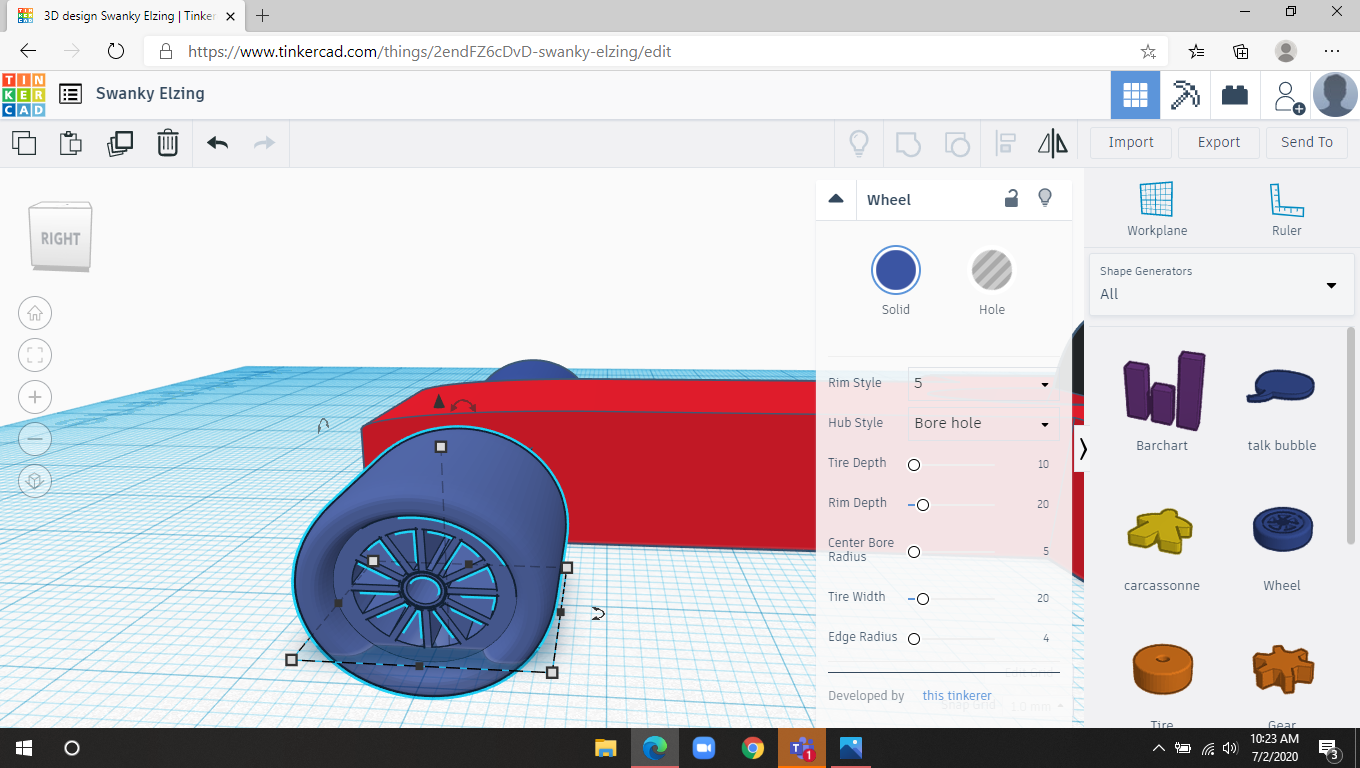This screenshot has height=768, width=1360.
Task: Open Zoom from the taskbar
Action: coord(703,748)
